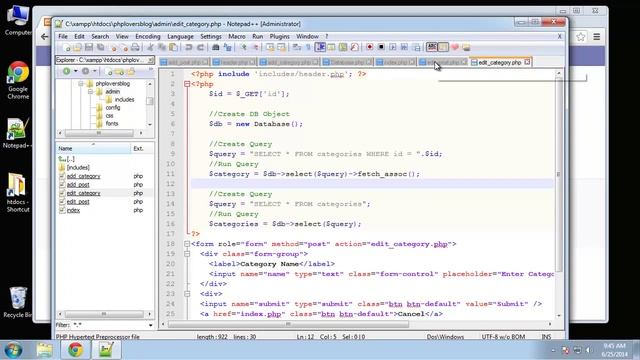Collapse the PHP block fold marker on line 2
This screenshot has height=360, width=640.
tap(187, 84)
